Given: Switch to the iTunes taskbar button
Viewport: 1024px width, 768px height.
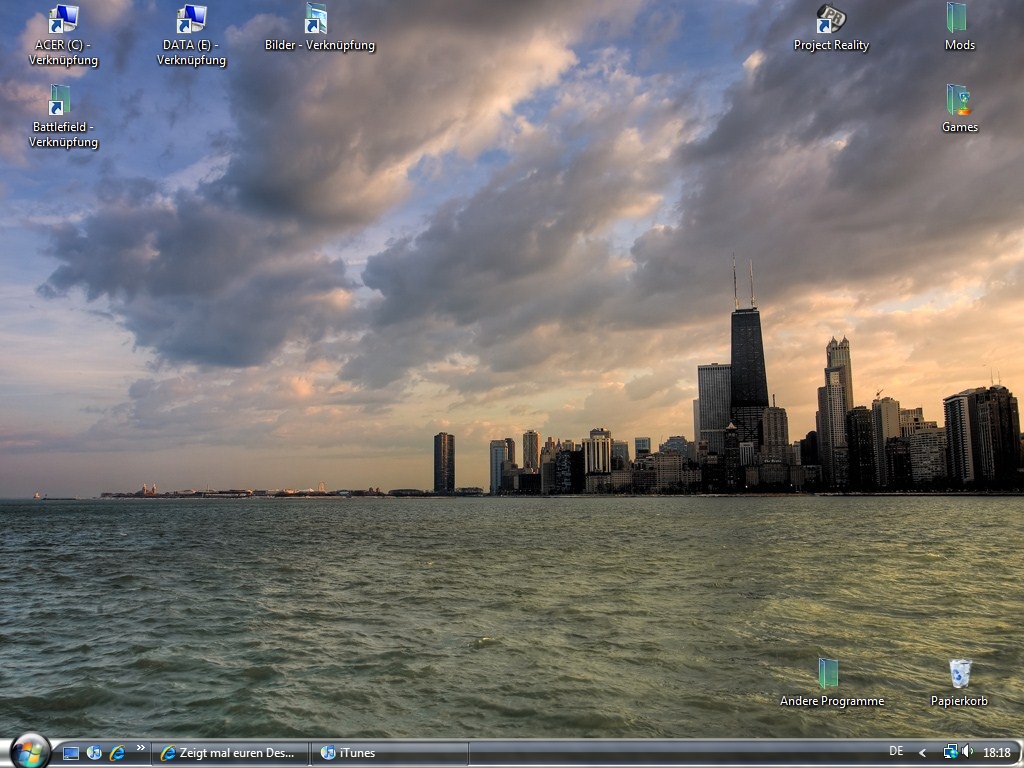Looking at the screenshot, I should (388, 753).
